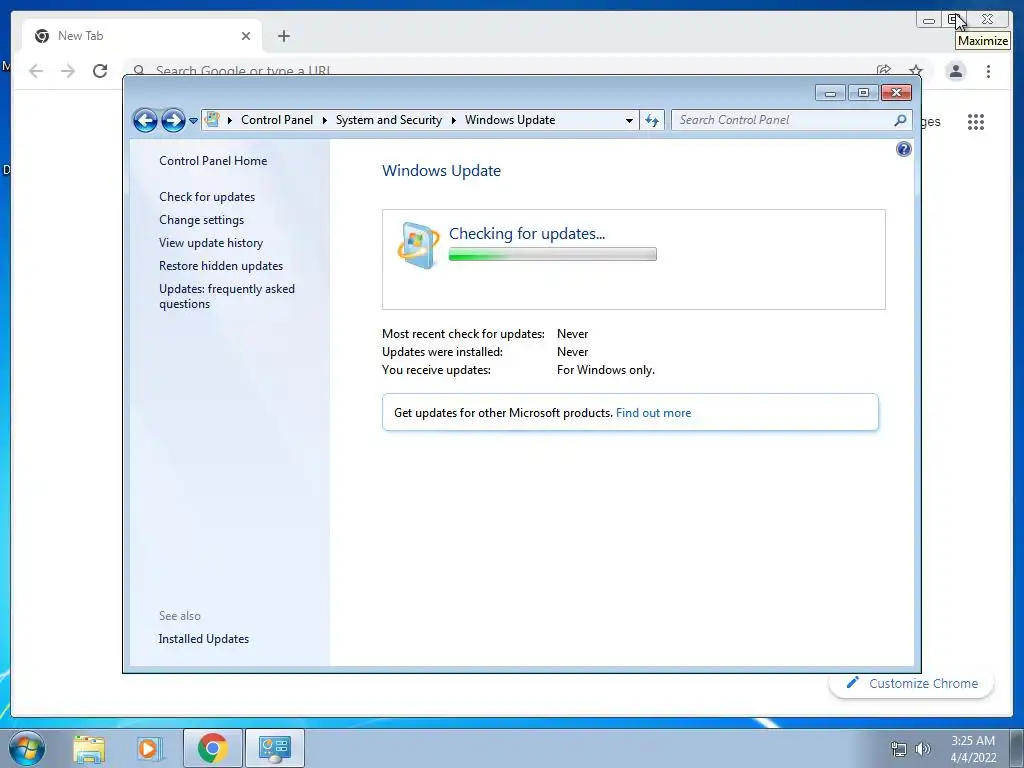Open Installed Updates link
1024x768 pixels.
click(204, 639)
